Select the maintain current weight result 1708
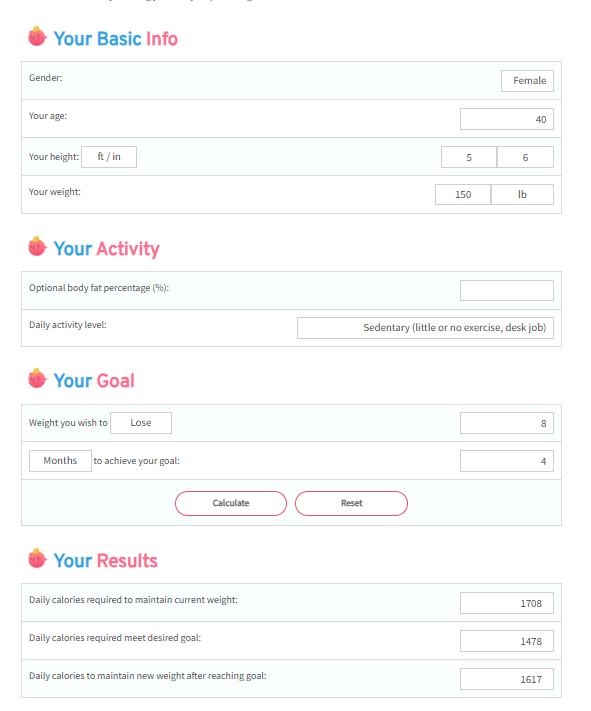The width and height of the screenshot is (591, 711). pos(507,603)
